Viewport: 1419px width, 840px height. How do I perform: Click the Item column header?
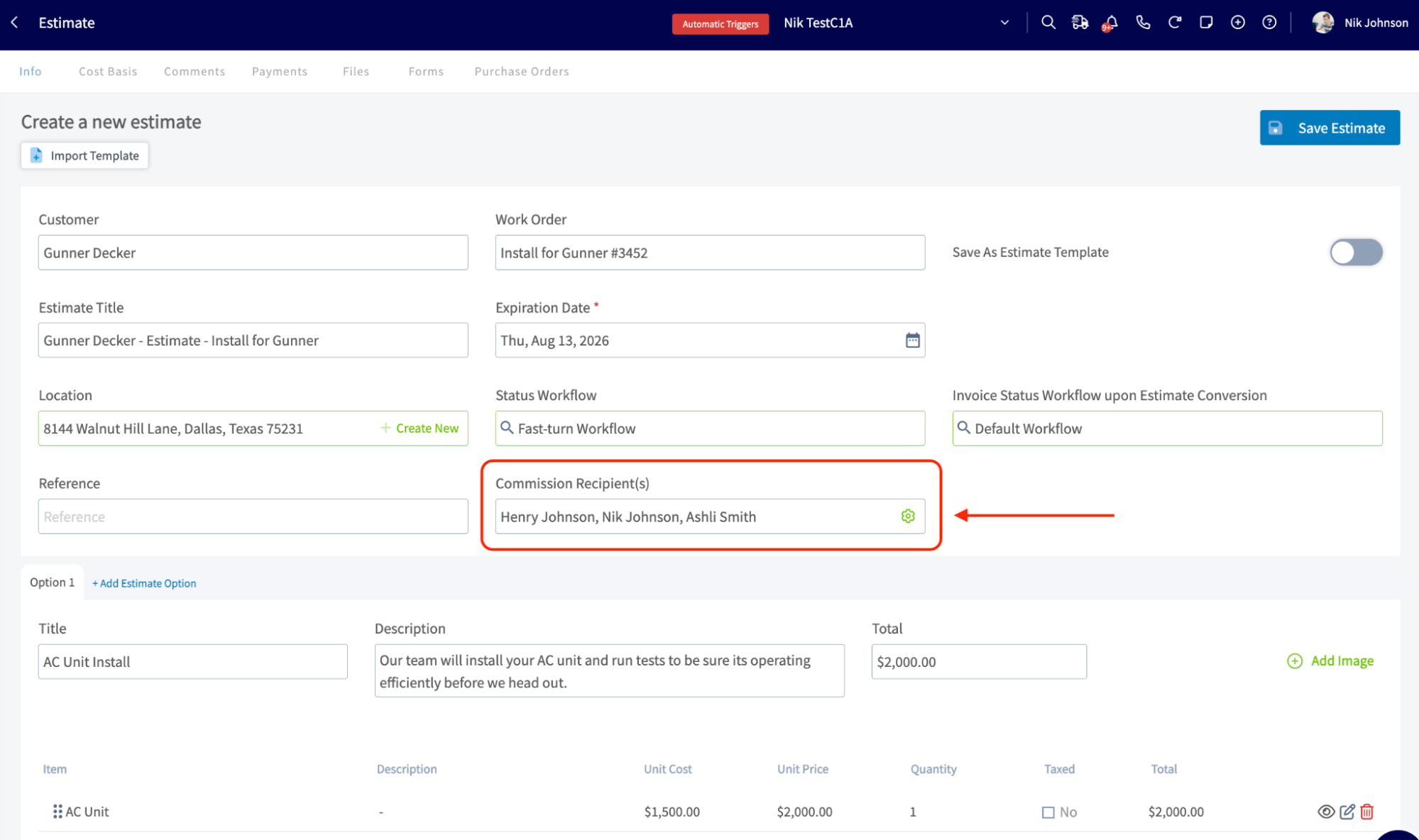[55, 769]
